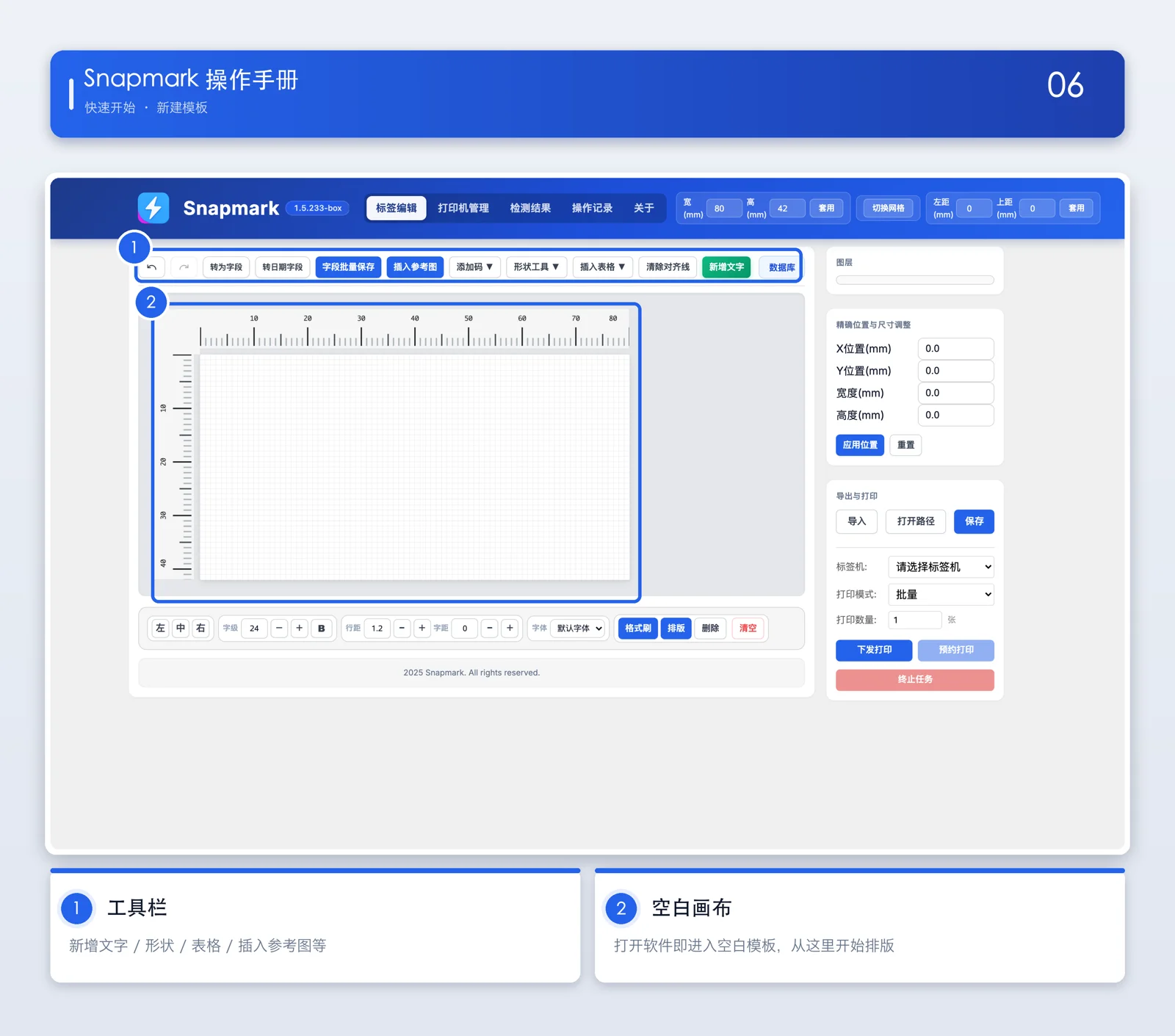Screen dimensions: 1175x1036
Task: Align text right with 右 button
Action: (x=200, y=629)
